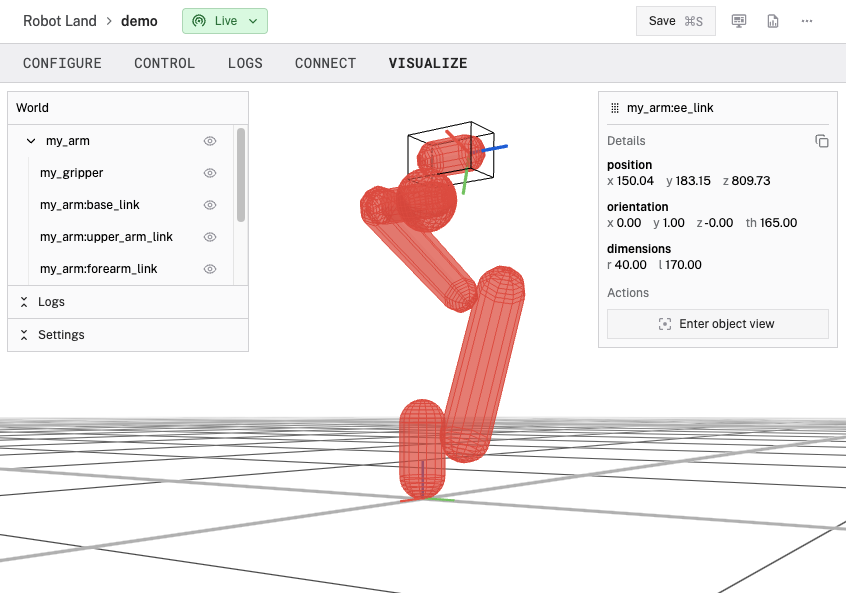The image size is (846, 593).
Task: Hide my_gripper using its eye icon
Action: (210, 173)
